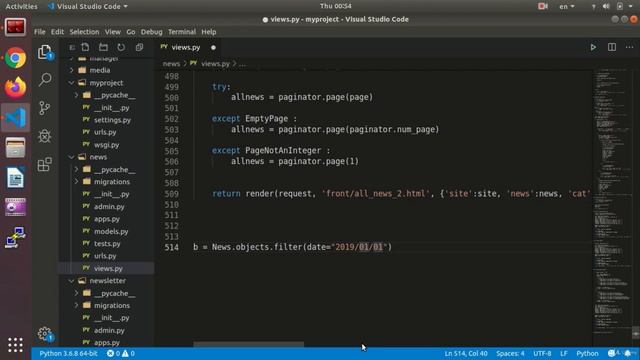Open the Edit menu
Screen dimensions: 640x360
click(x=57, y=32)
